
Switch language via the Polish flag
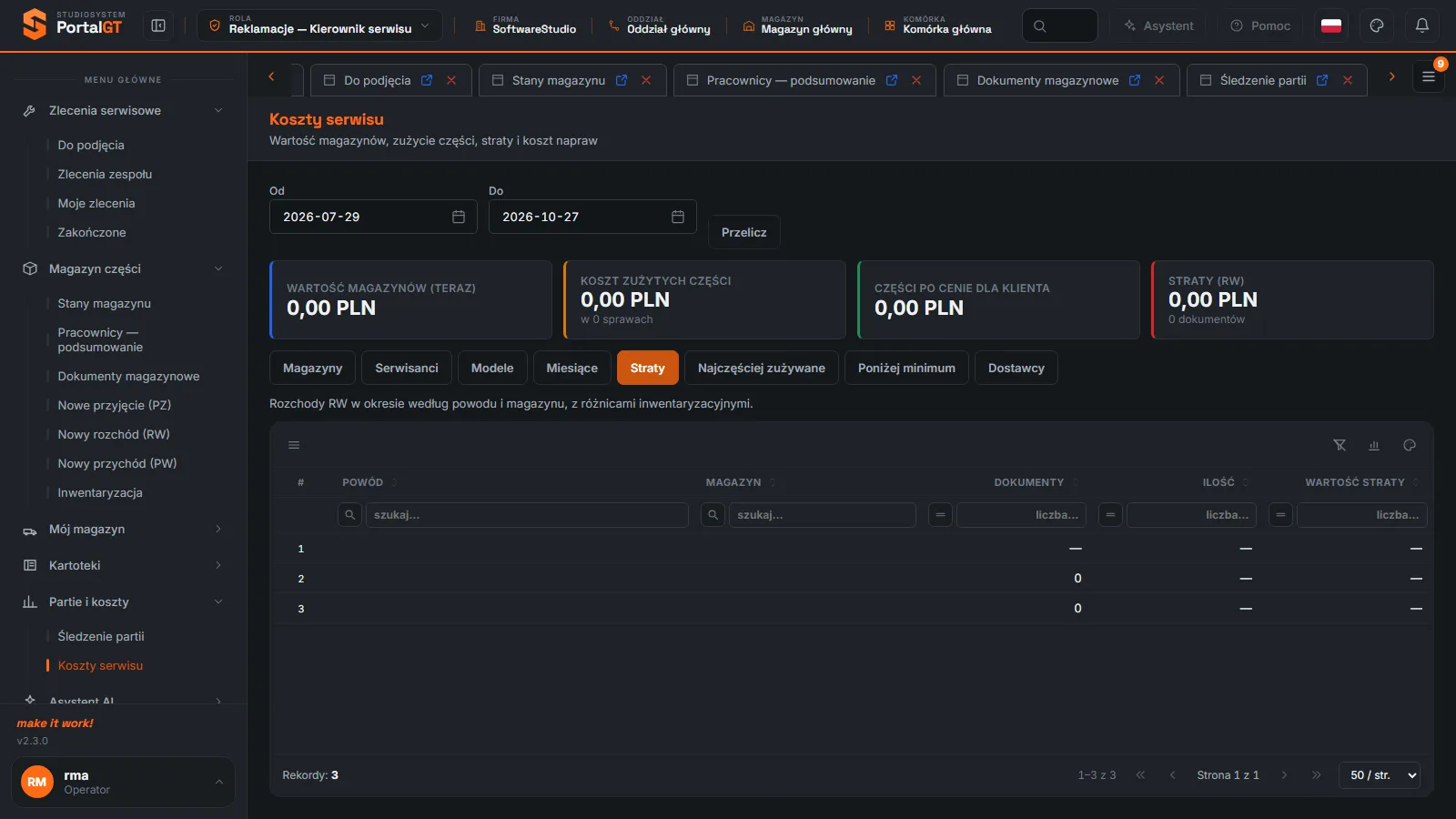click(x=1331, y=25)
